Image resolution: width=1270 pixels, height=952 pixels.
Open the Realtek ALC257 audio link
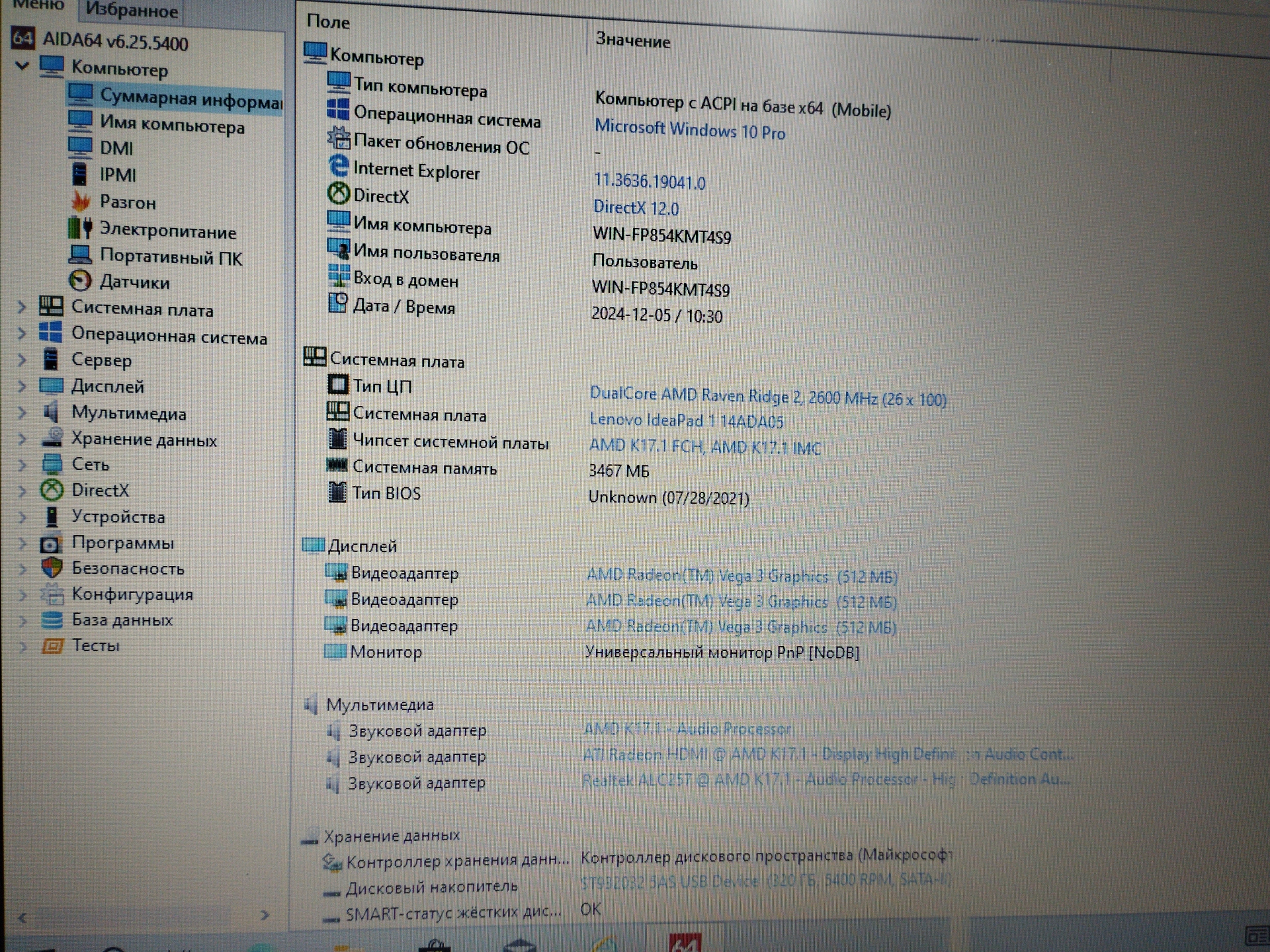(826, 779)
